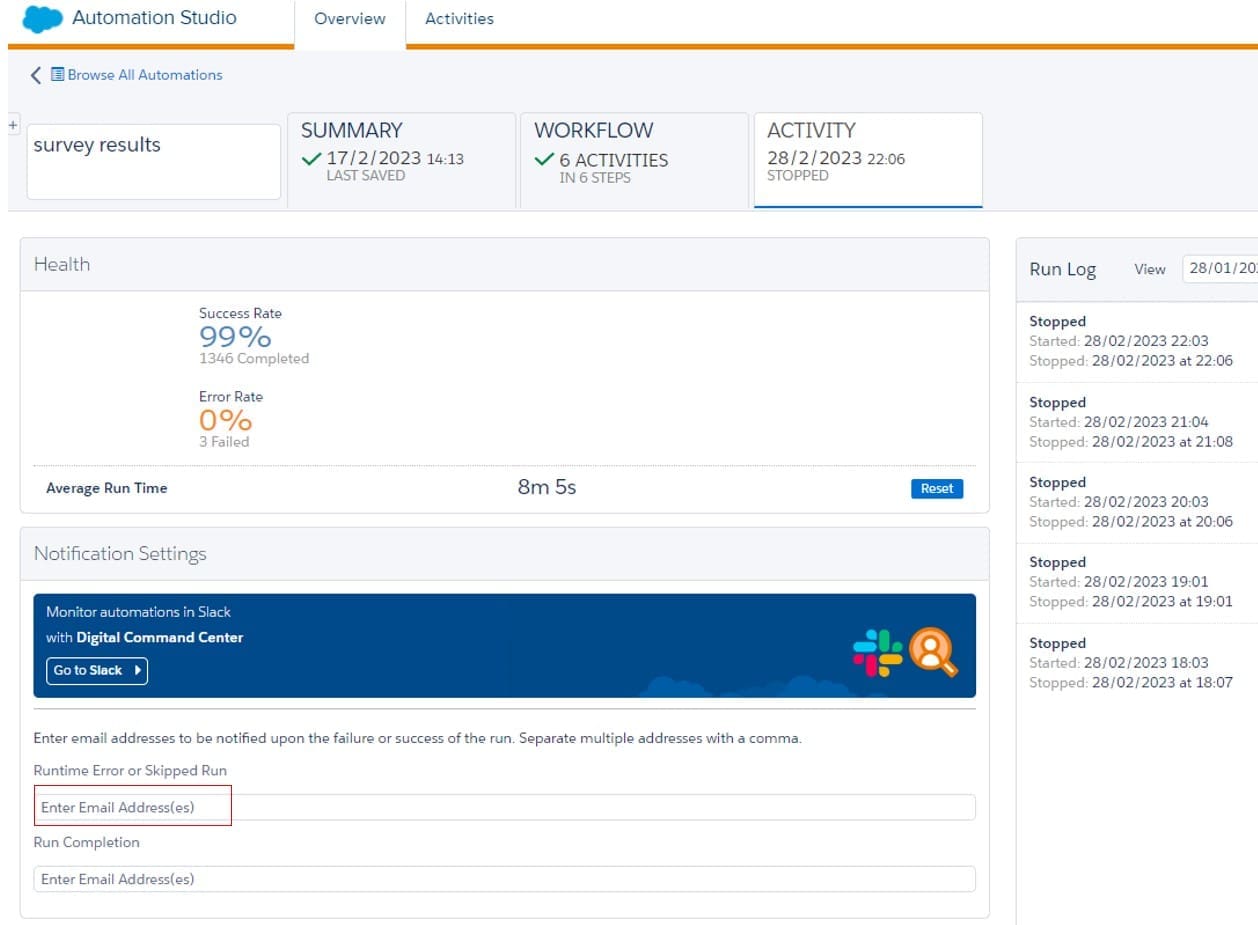Click the list icon beside Browse All Automations
Viewport: 1258px width, 925px height.
(x=58, y=75)
